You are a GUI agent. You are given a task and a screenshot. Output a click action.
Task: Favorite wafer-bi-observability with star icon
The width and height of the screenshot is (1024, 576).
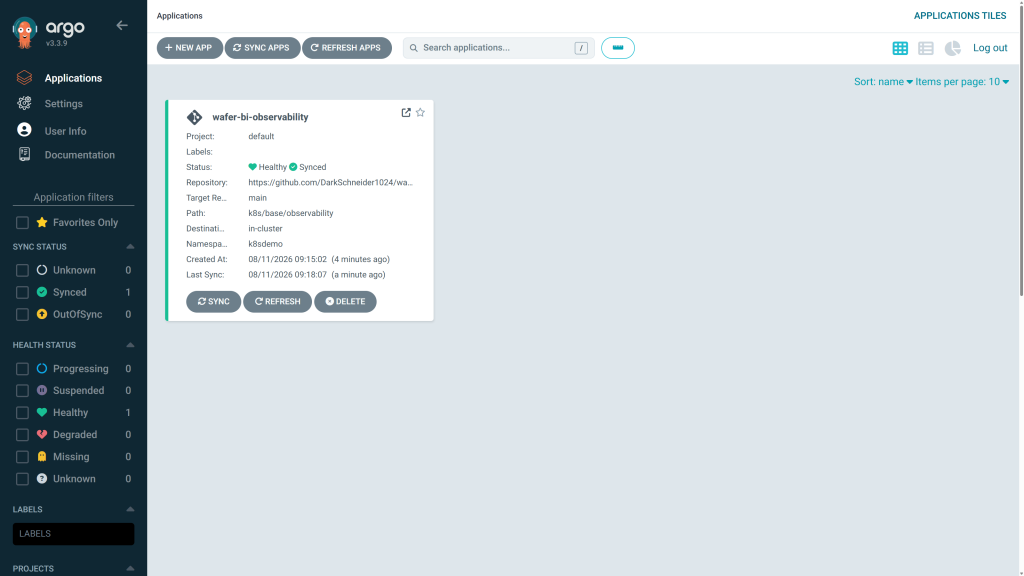pyautogui.click(x=420, y=112)
